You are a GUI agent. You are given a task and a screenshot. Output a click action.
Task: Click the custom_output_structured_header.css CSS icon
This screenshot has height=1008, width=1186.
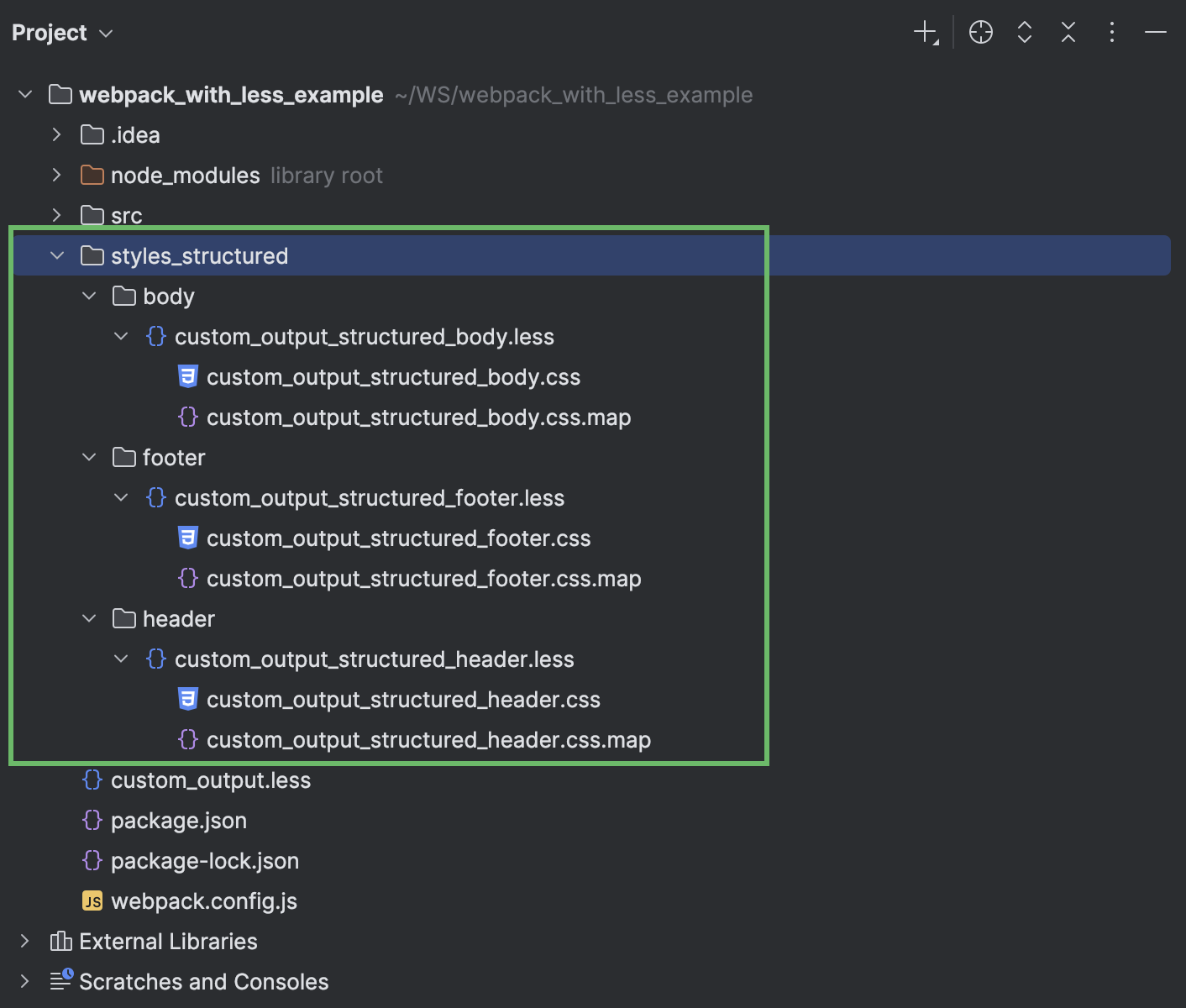coord(188,699)
